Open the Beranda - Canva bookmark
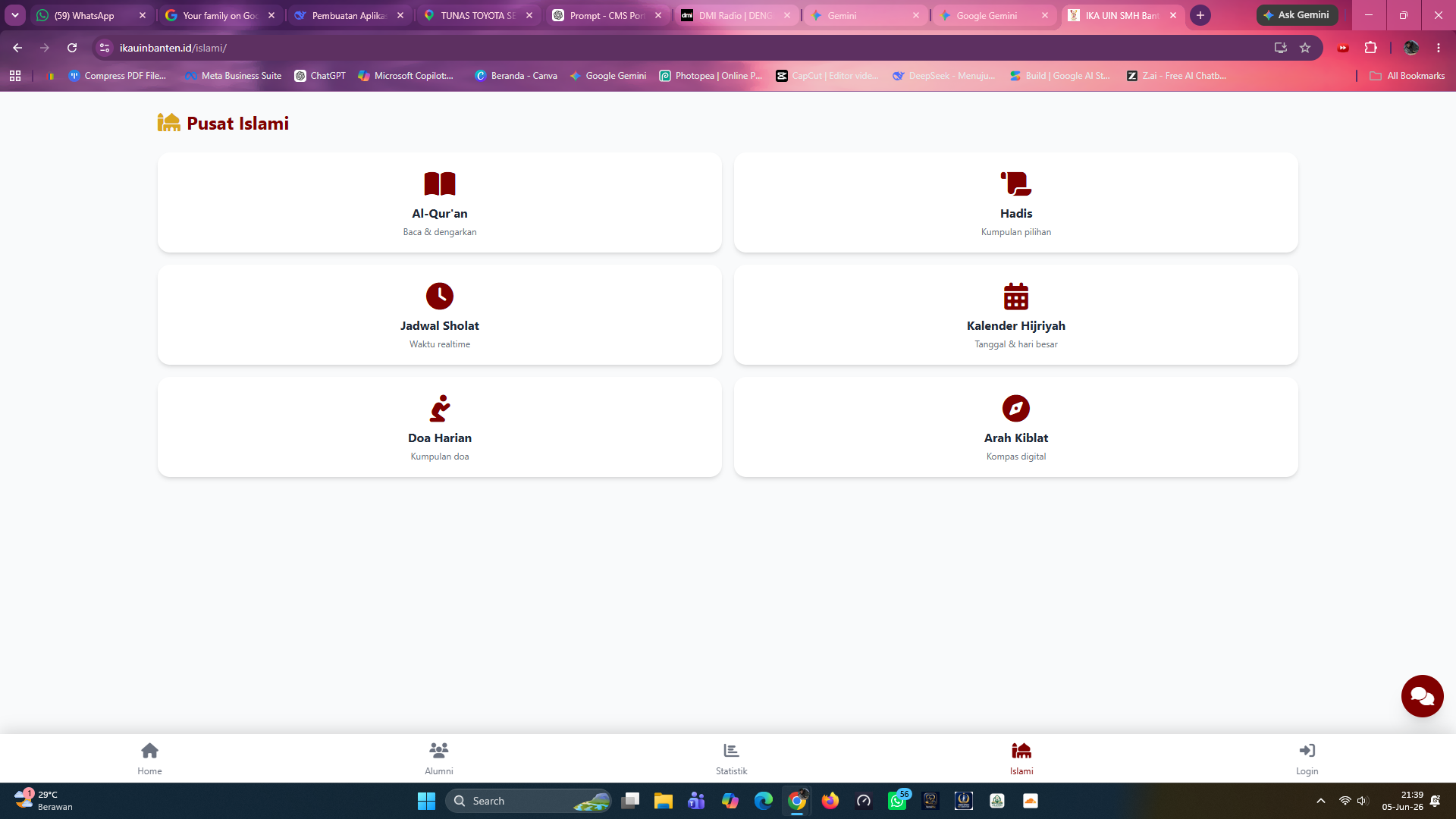This screenshot has width=1456, height=819. [516, 76]
